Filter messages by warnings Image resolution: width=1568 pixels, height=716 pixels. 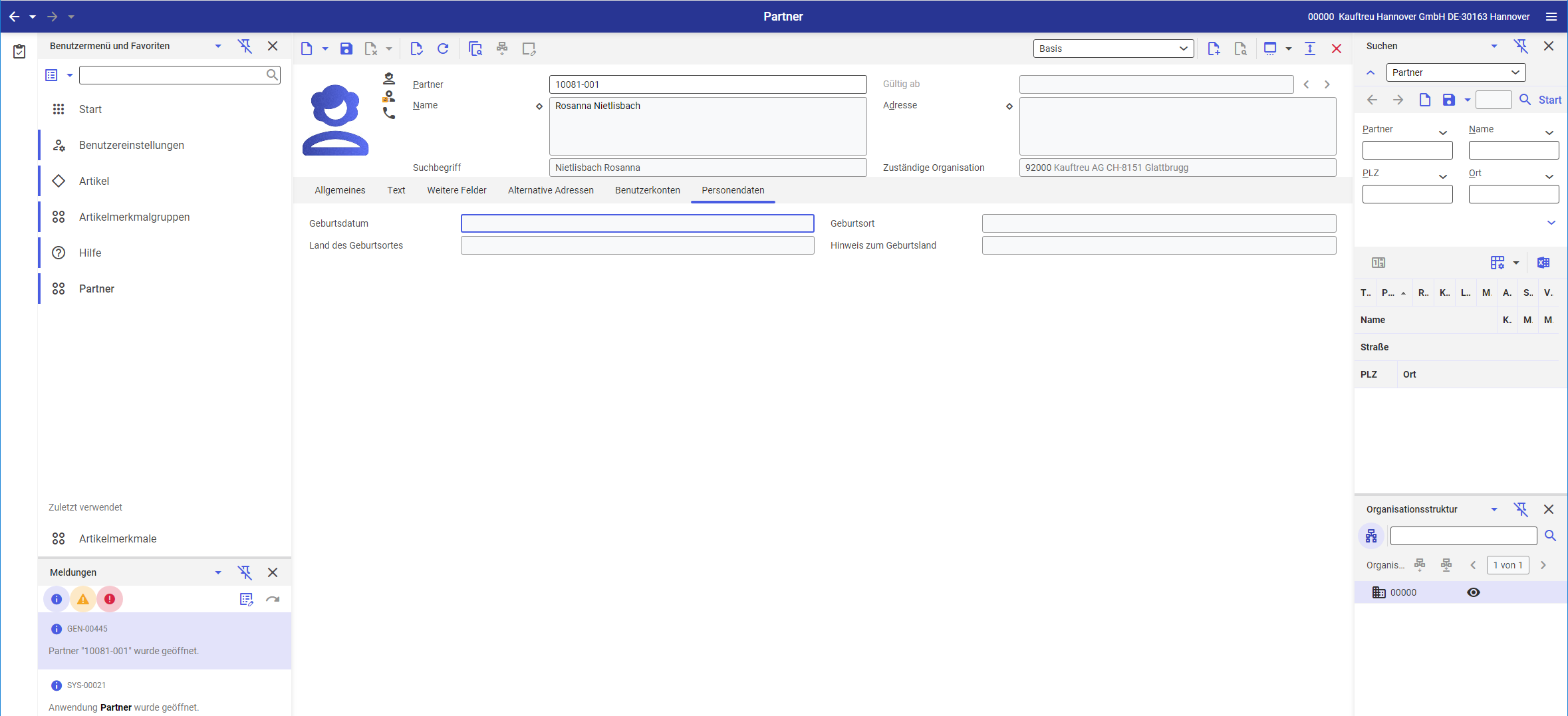pyautogui.click(x=82, y=598)
